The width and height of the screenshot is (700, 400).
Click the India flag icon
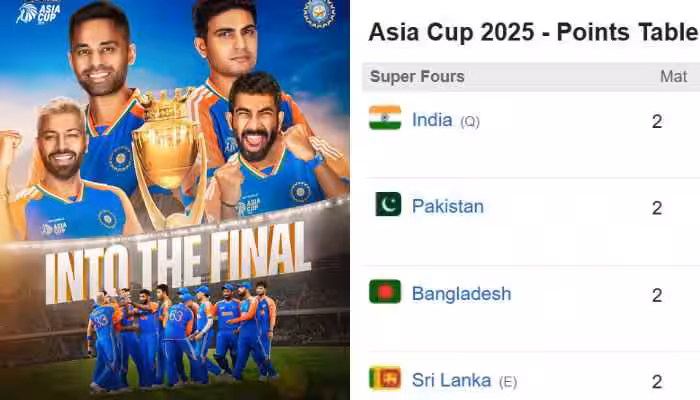pos(385,118)
